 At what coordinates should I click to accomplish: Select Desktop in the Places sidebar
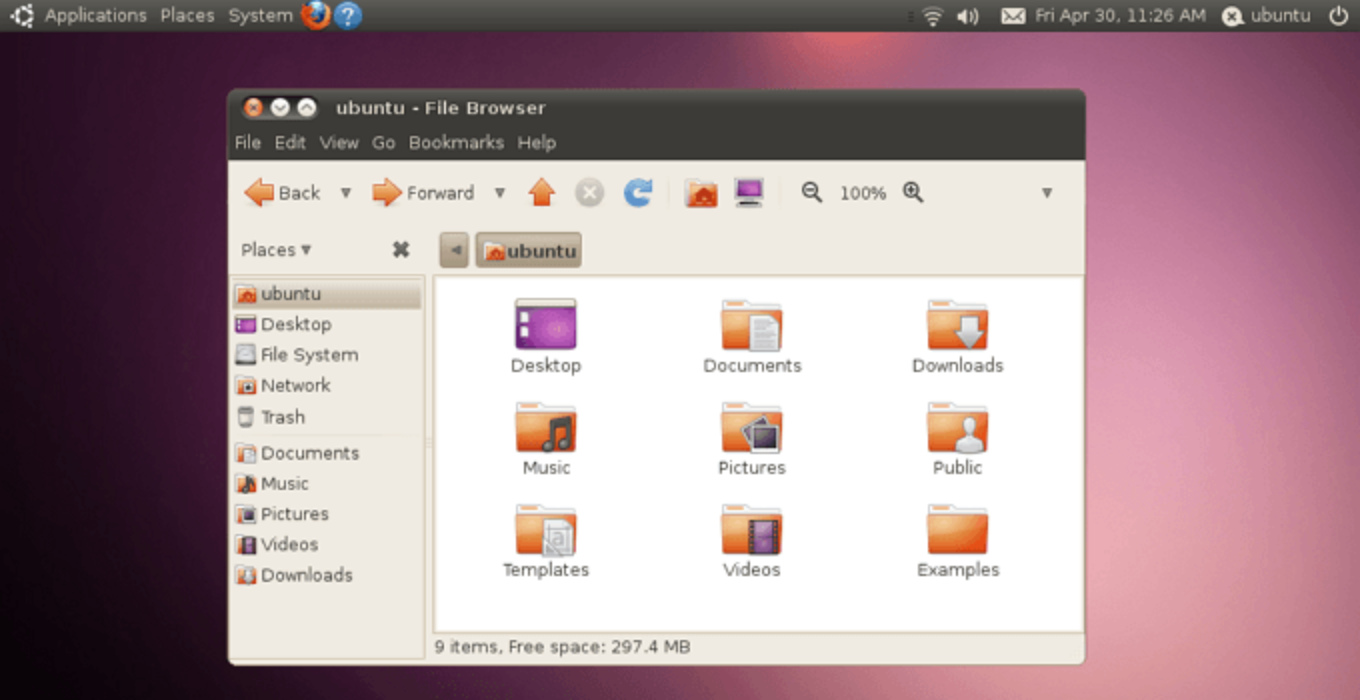[x=327, y=324]
